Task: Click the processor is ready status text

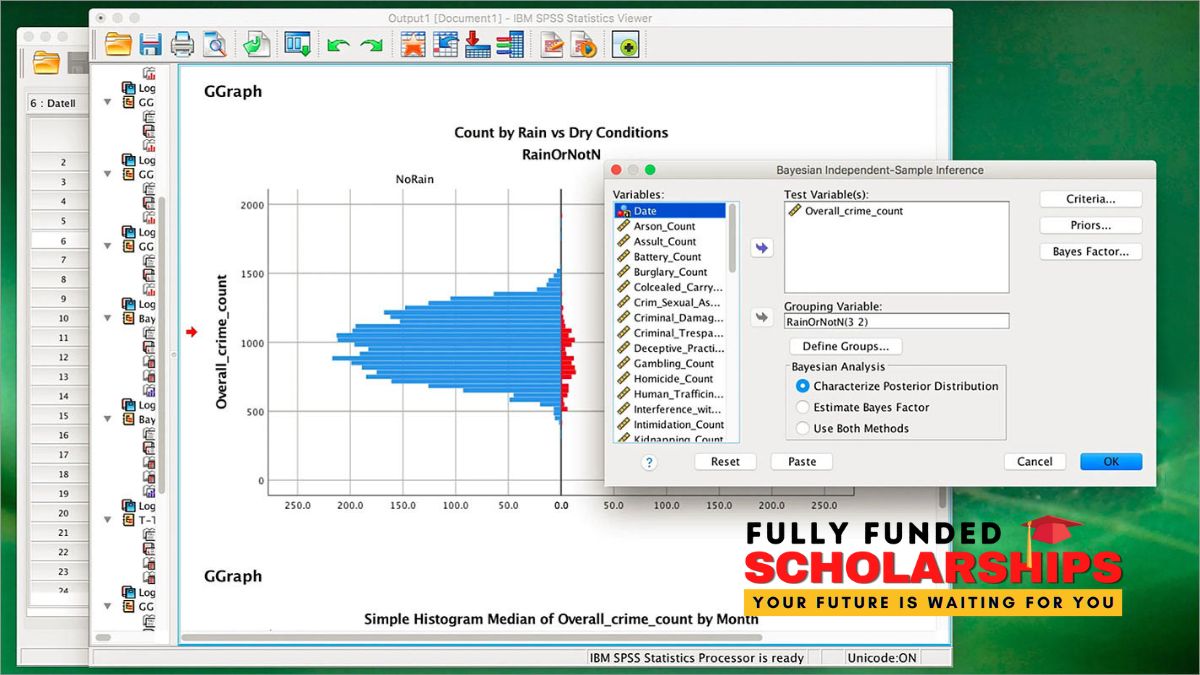Action: 697,658
